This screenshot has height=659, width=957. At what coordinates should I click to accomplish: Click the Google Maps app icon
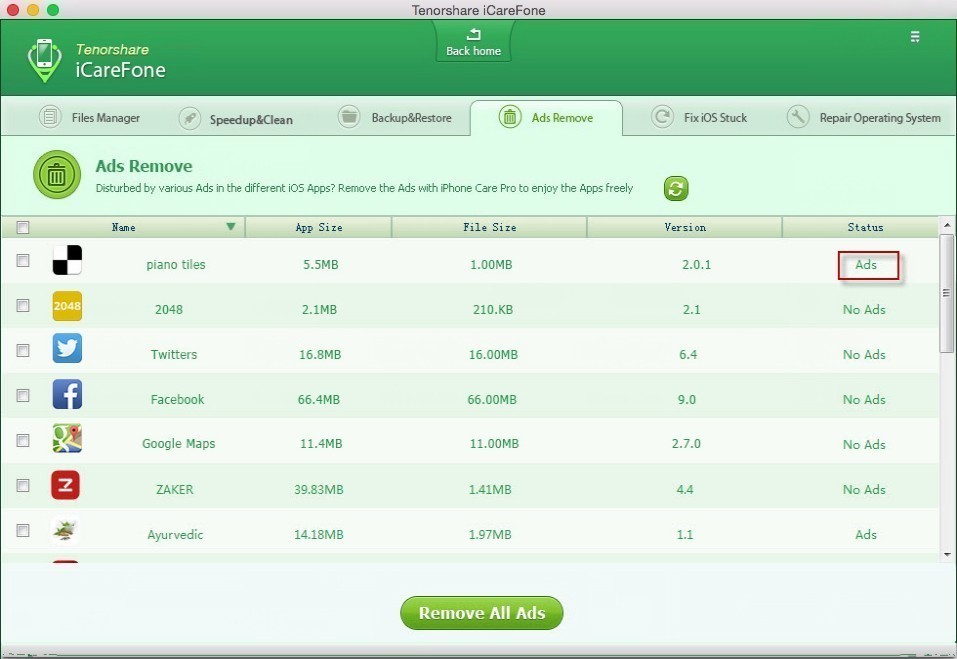click(x=67, y=438)
